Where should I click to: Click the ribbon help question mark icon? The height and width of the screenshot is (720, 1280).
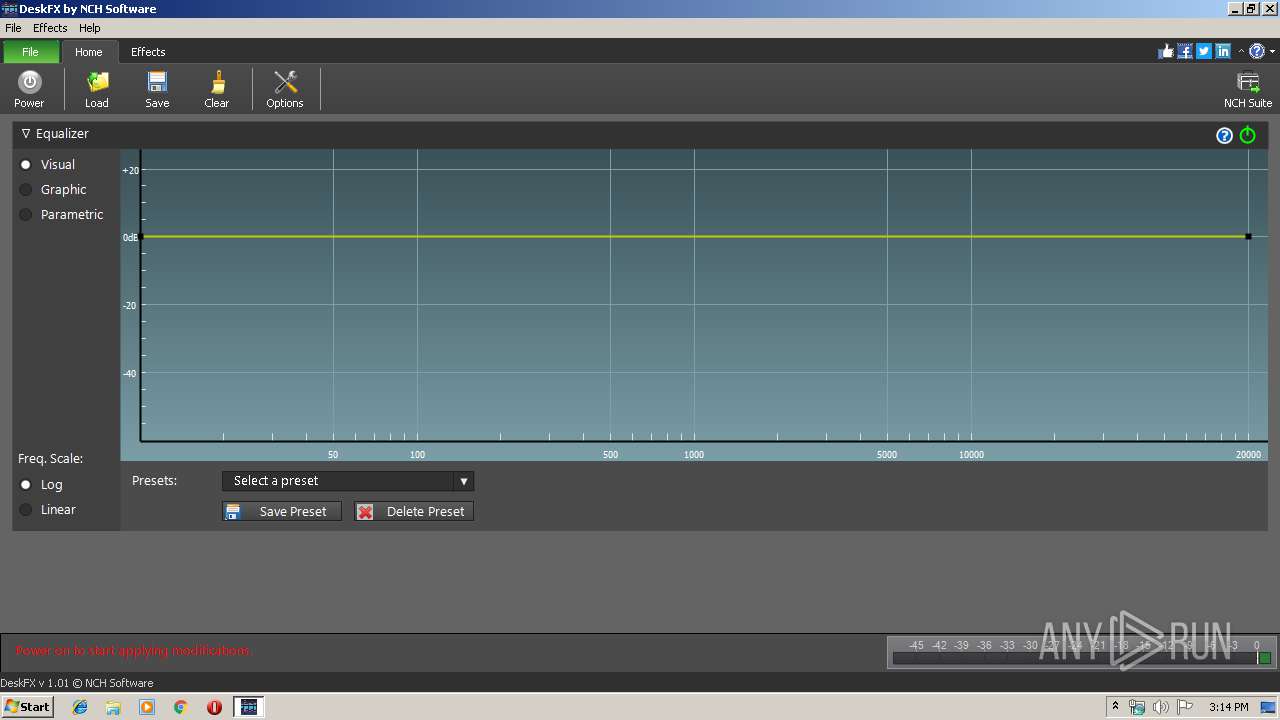click(x=1257, y=51)
